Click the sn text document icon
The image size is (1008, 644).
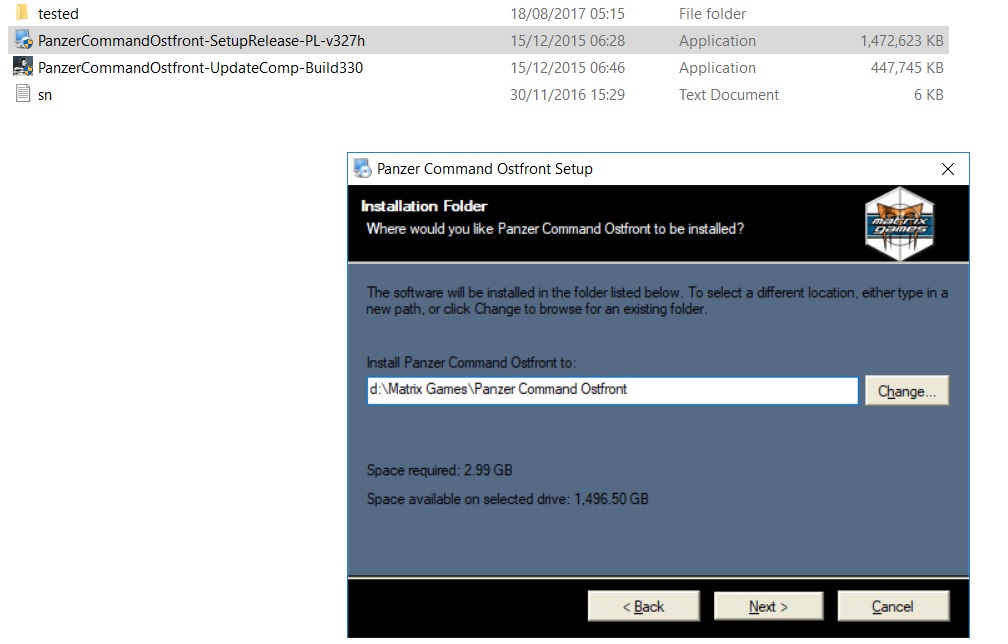(x=23, y=94)
